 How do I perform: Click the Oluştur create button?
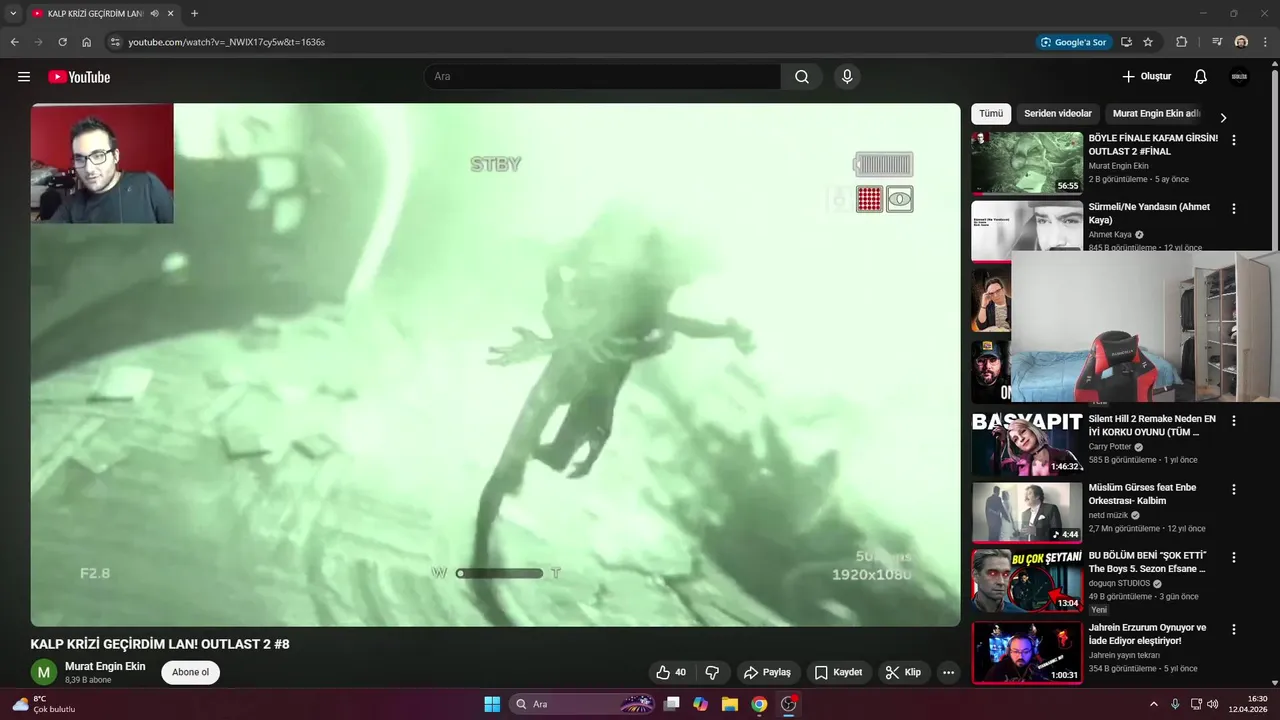pos(1147,77)
